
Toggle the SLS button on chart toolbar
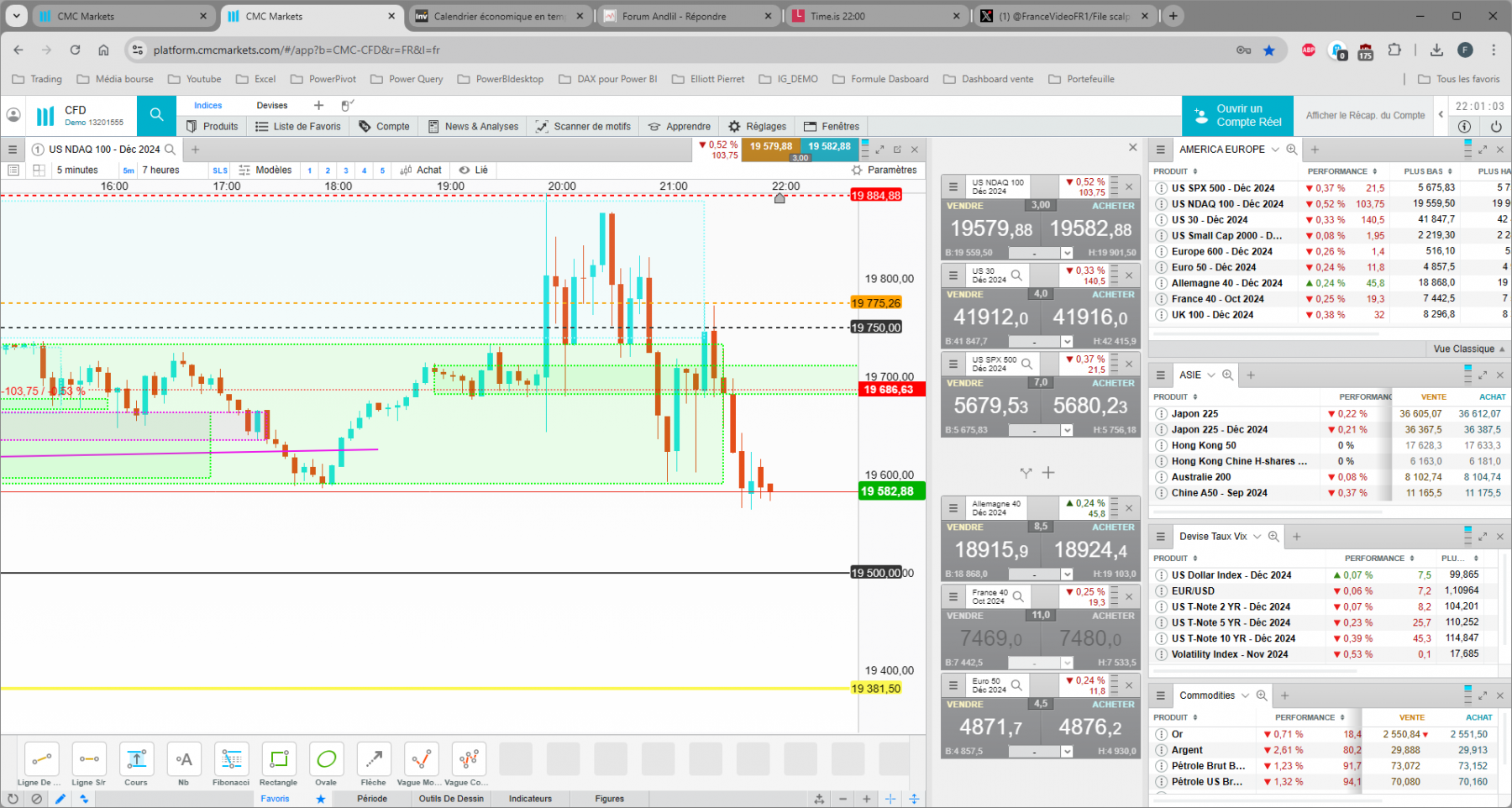(220, 171)
